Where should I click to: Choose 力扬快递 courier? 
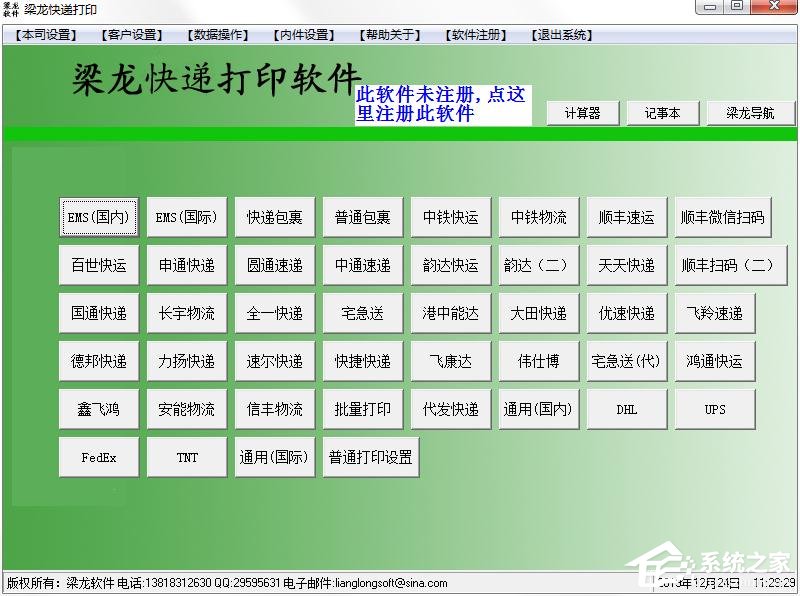click(x=187, y=361)
